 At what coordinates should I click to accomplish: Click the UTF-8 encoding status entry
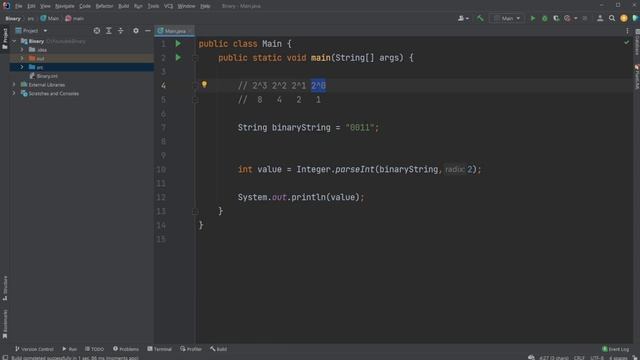pyautogui.click(x=597, y=358)
